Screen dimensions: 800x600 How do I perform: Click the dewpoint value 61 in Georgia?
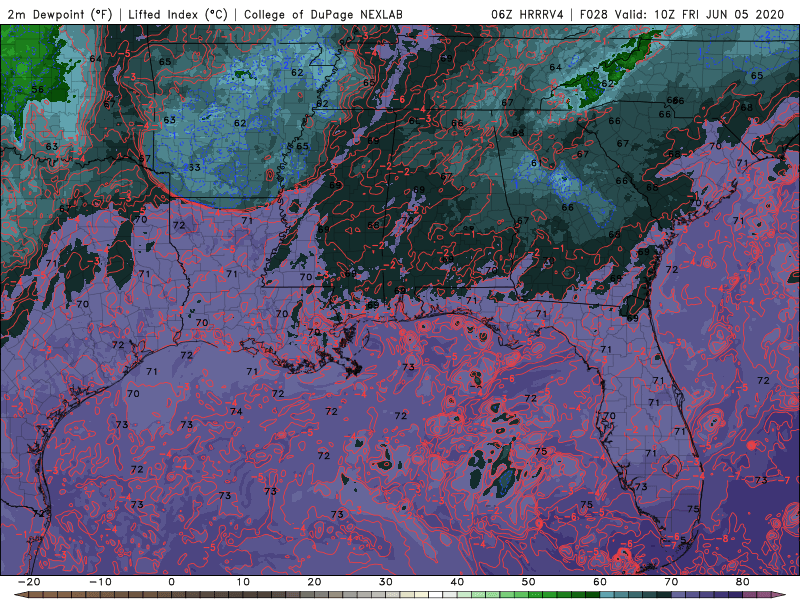point(536,163)
